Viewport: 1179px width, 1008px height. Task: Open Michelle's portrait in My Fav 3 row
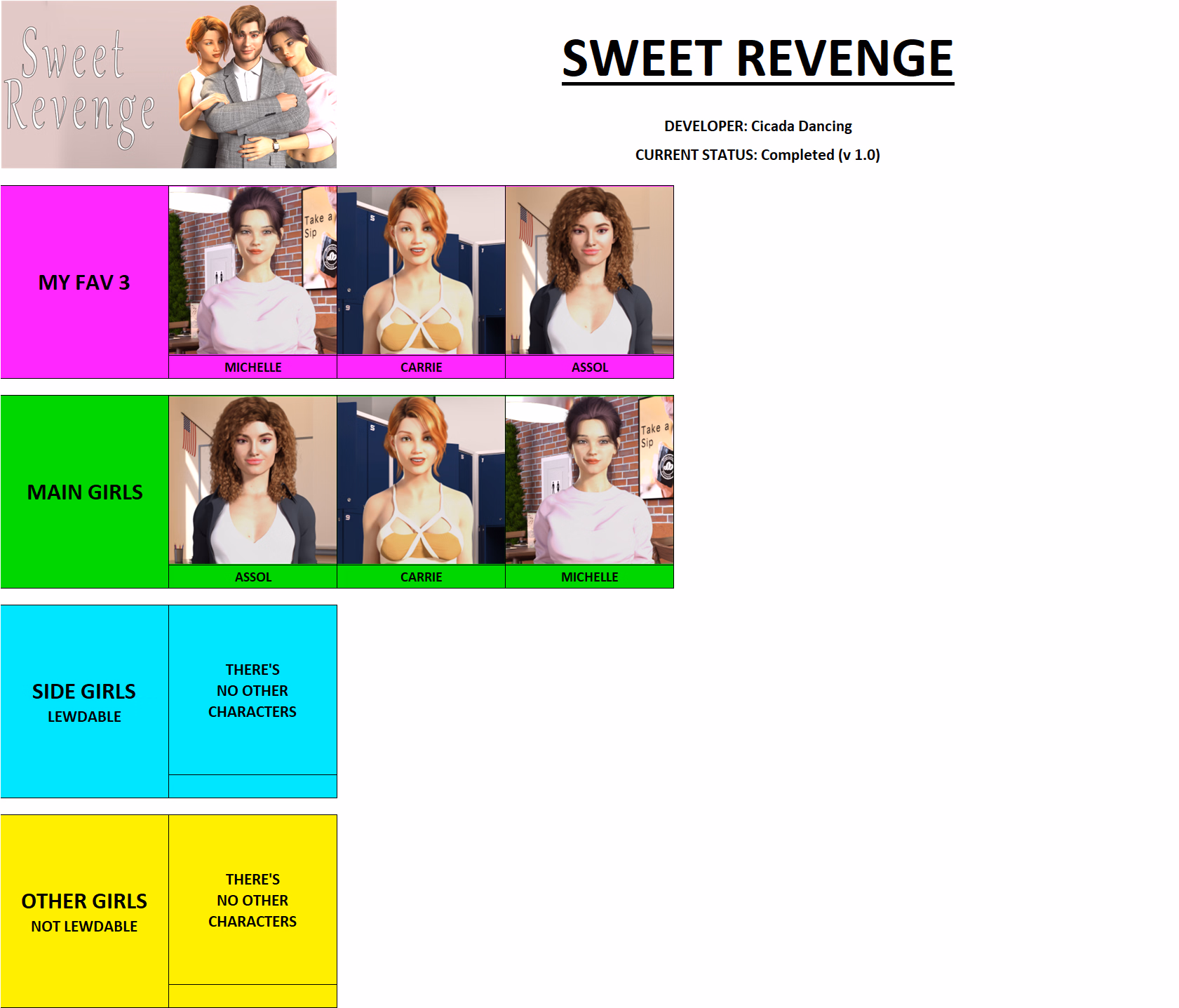(x=252, y=270)
